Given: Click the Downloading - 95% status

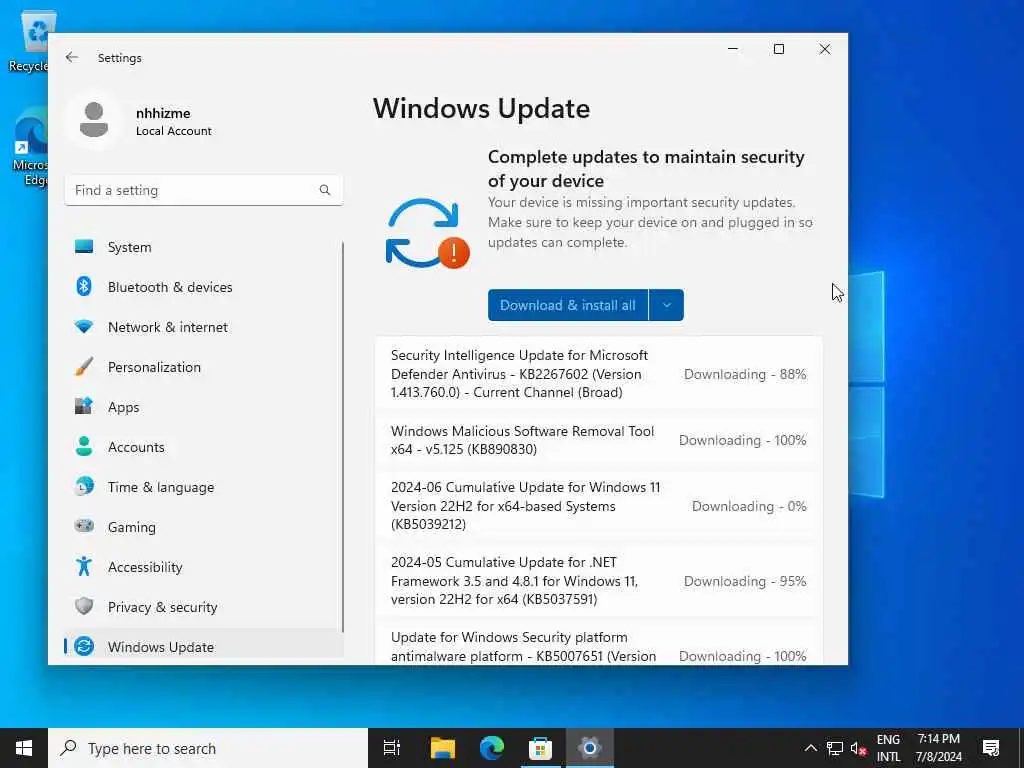Looking at the screenshot, I should 744,581.
